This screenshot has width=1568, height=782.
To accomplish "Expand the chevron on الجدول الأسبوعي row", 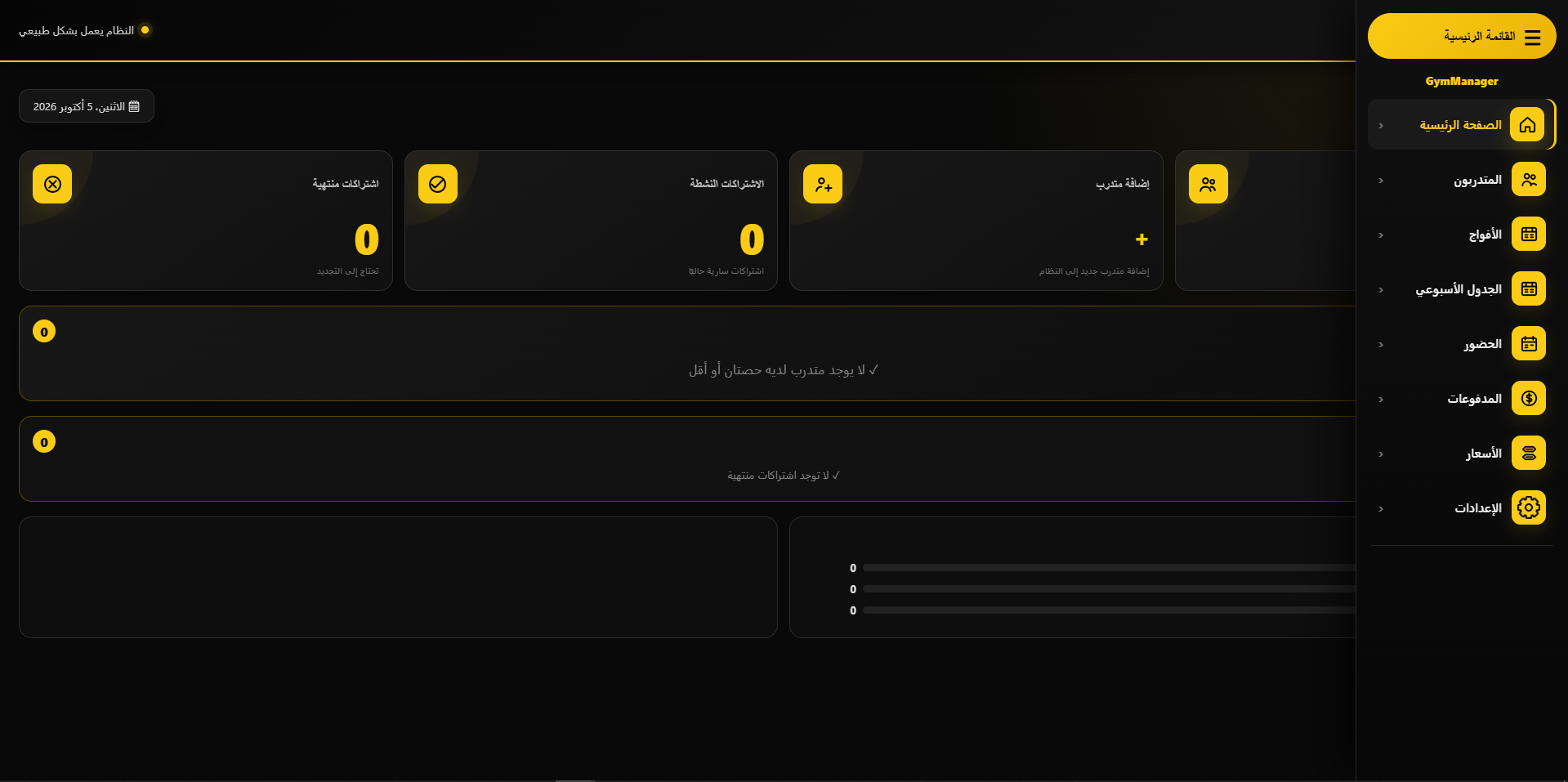I will [x=1381, y=290].
